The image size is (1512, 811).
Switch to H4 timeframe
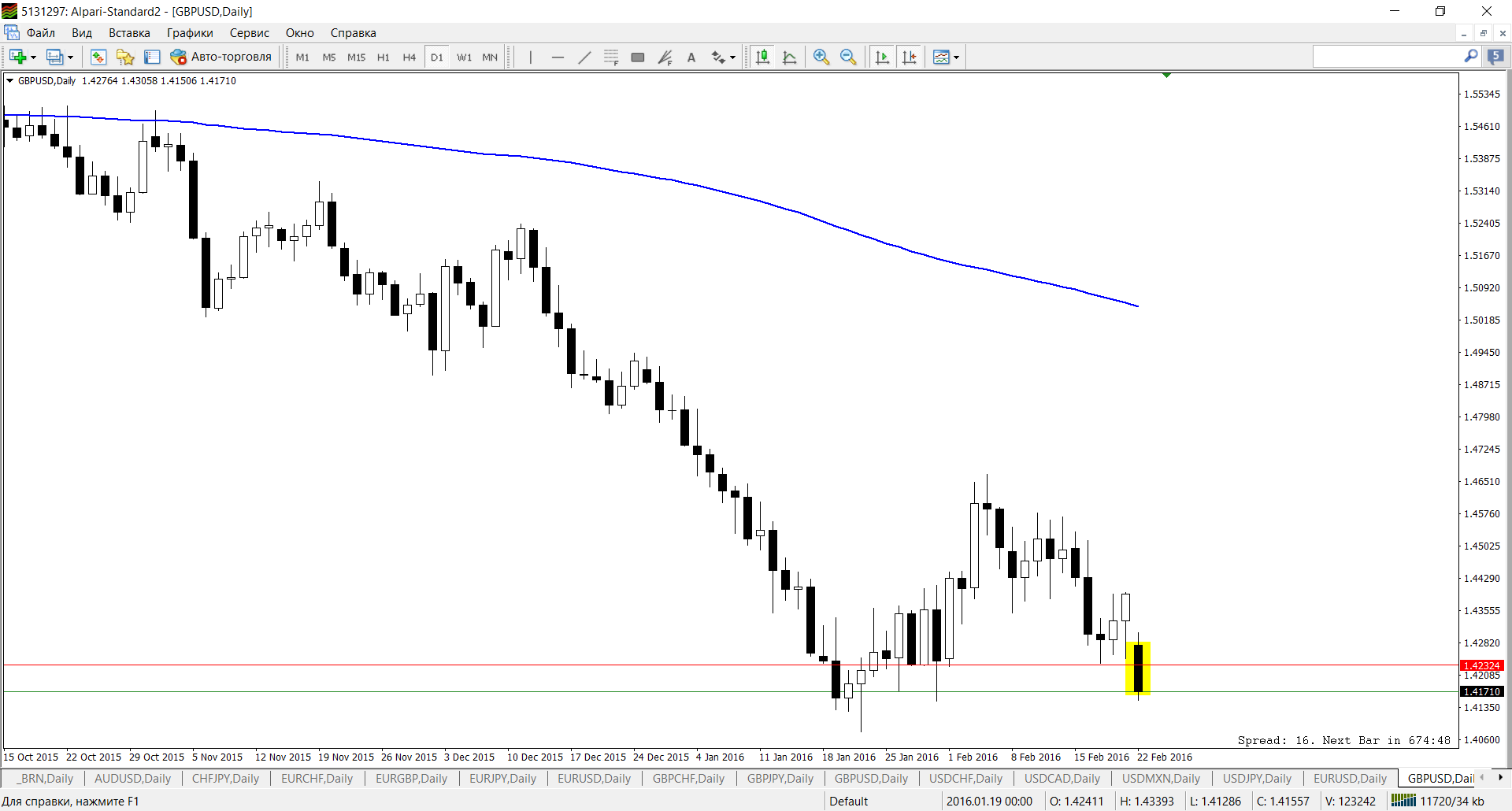409,57
